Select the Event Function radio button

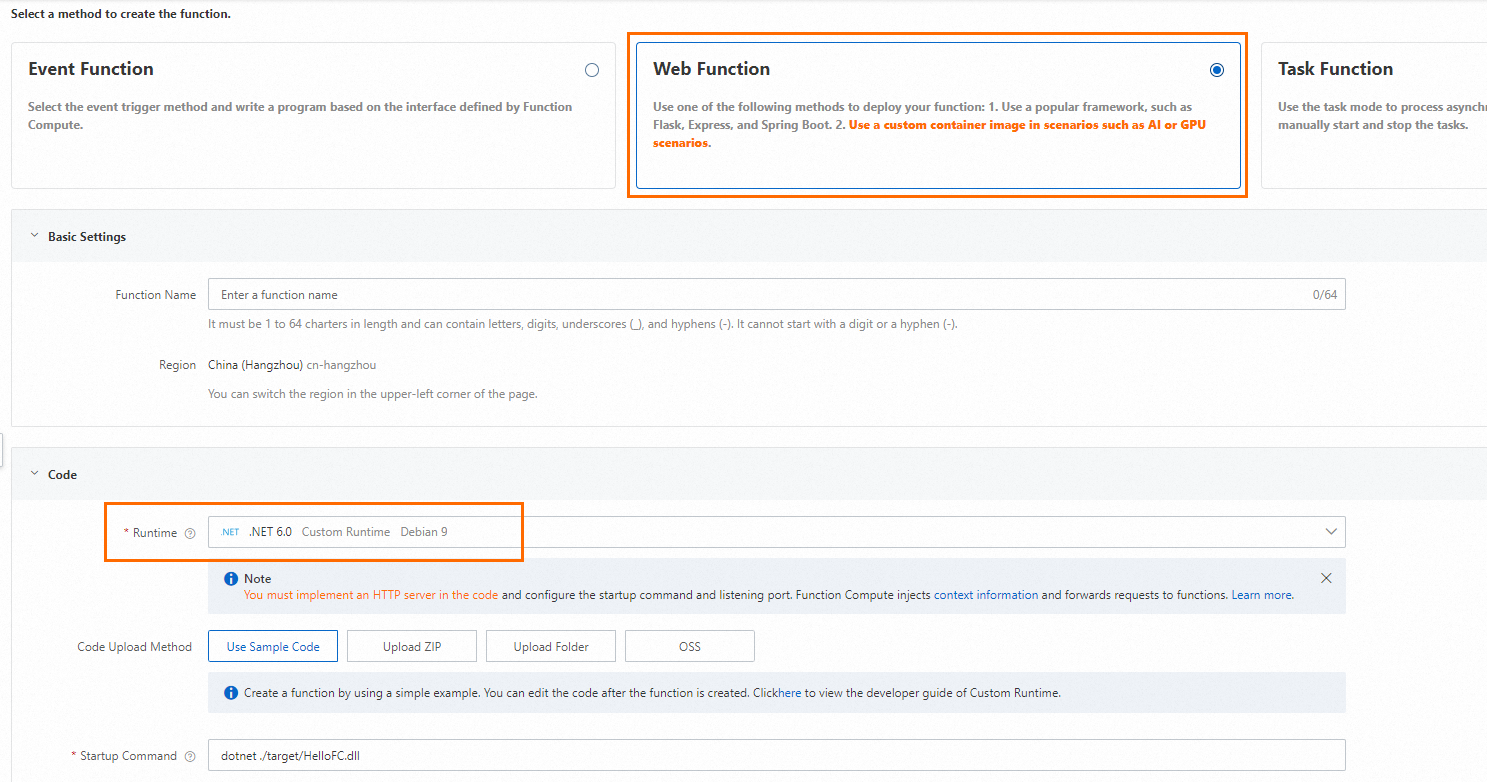coord(592,70)
